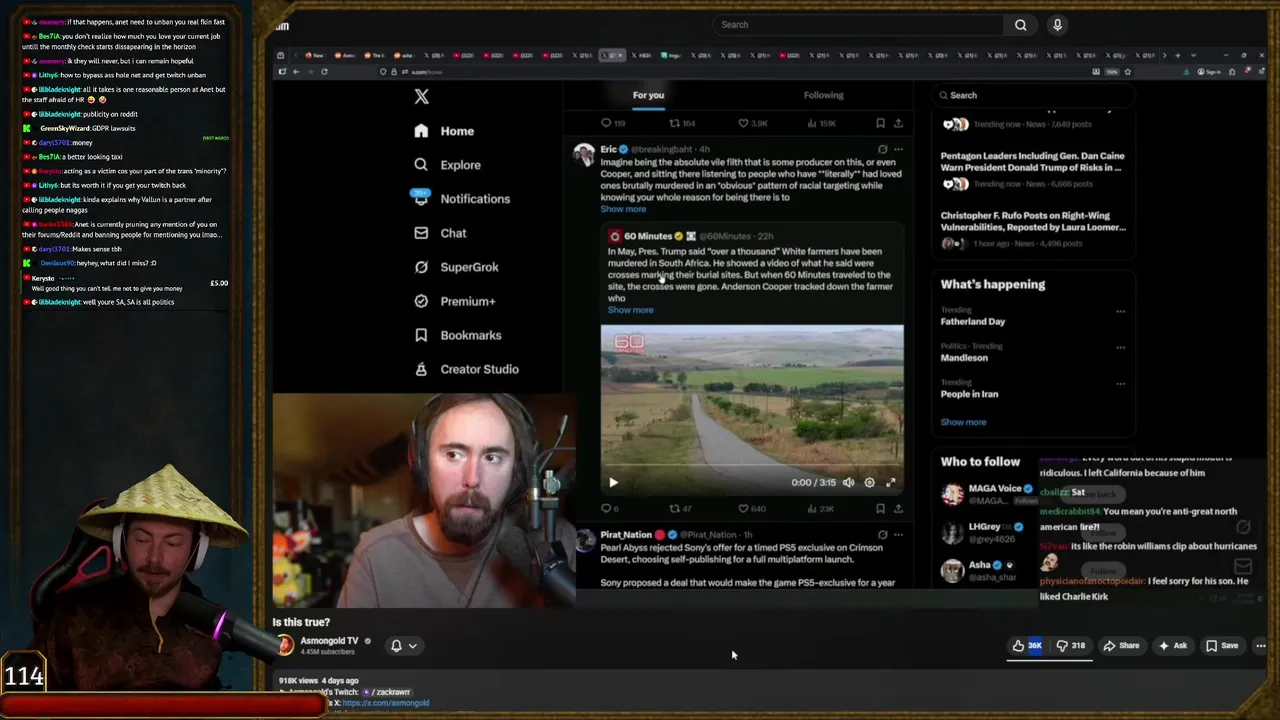
Task: Reply to Eric's post with 6 replies
Action: 609,509
